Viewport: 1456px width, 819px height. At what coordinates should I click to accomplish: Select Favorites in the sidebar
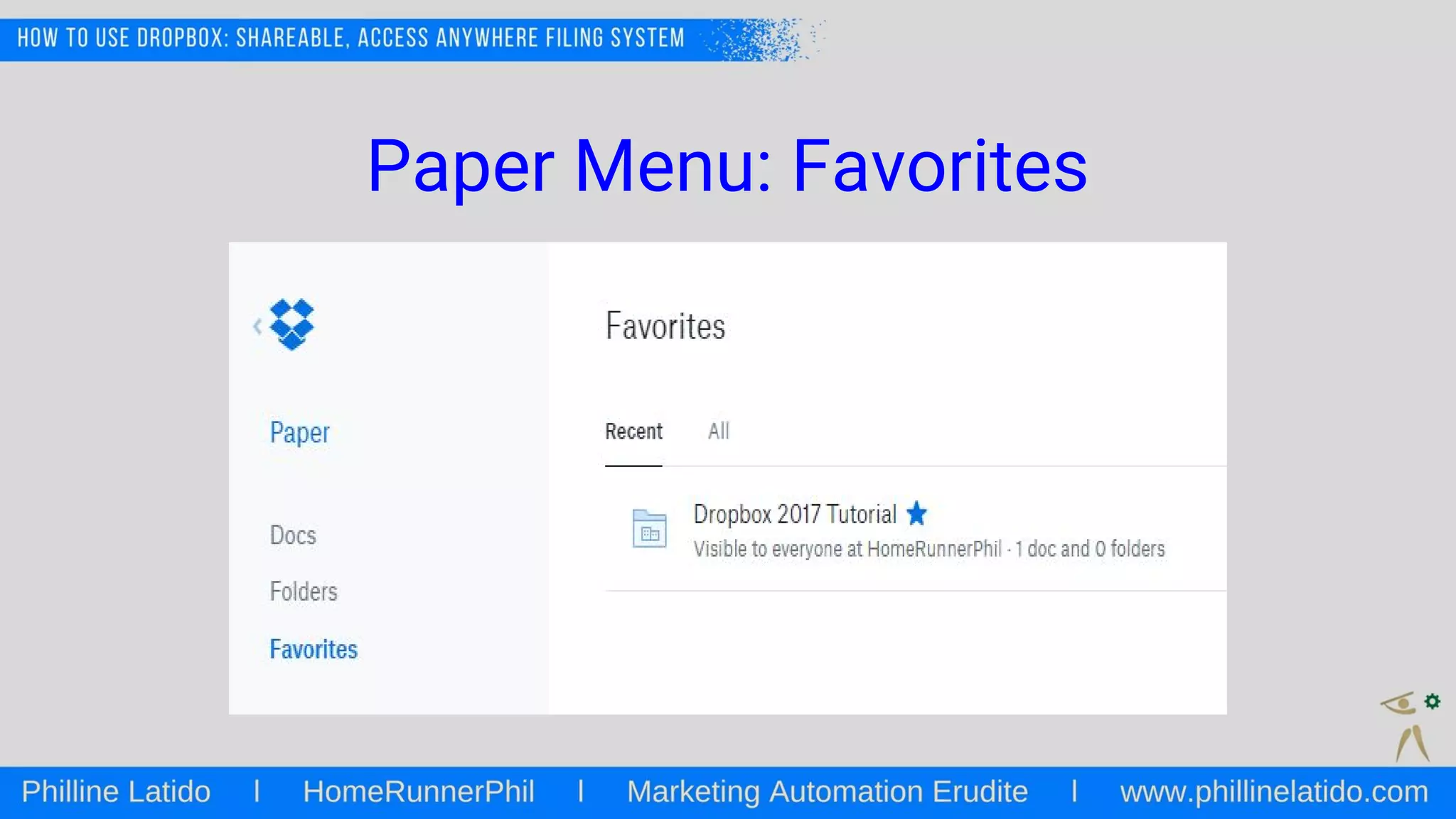click(314, 649)
